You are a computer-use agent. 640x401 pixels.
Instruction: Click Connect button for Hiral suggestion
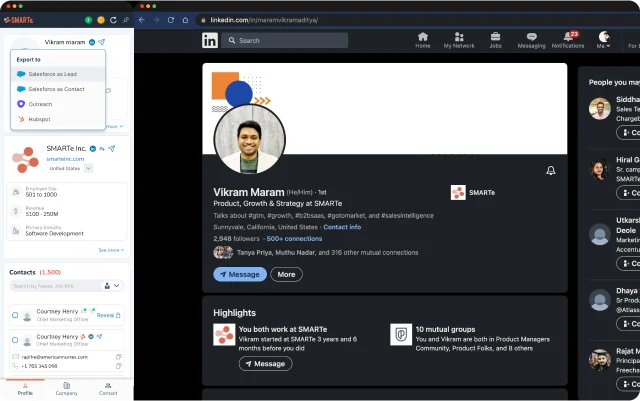(x=629, y=193)
